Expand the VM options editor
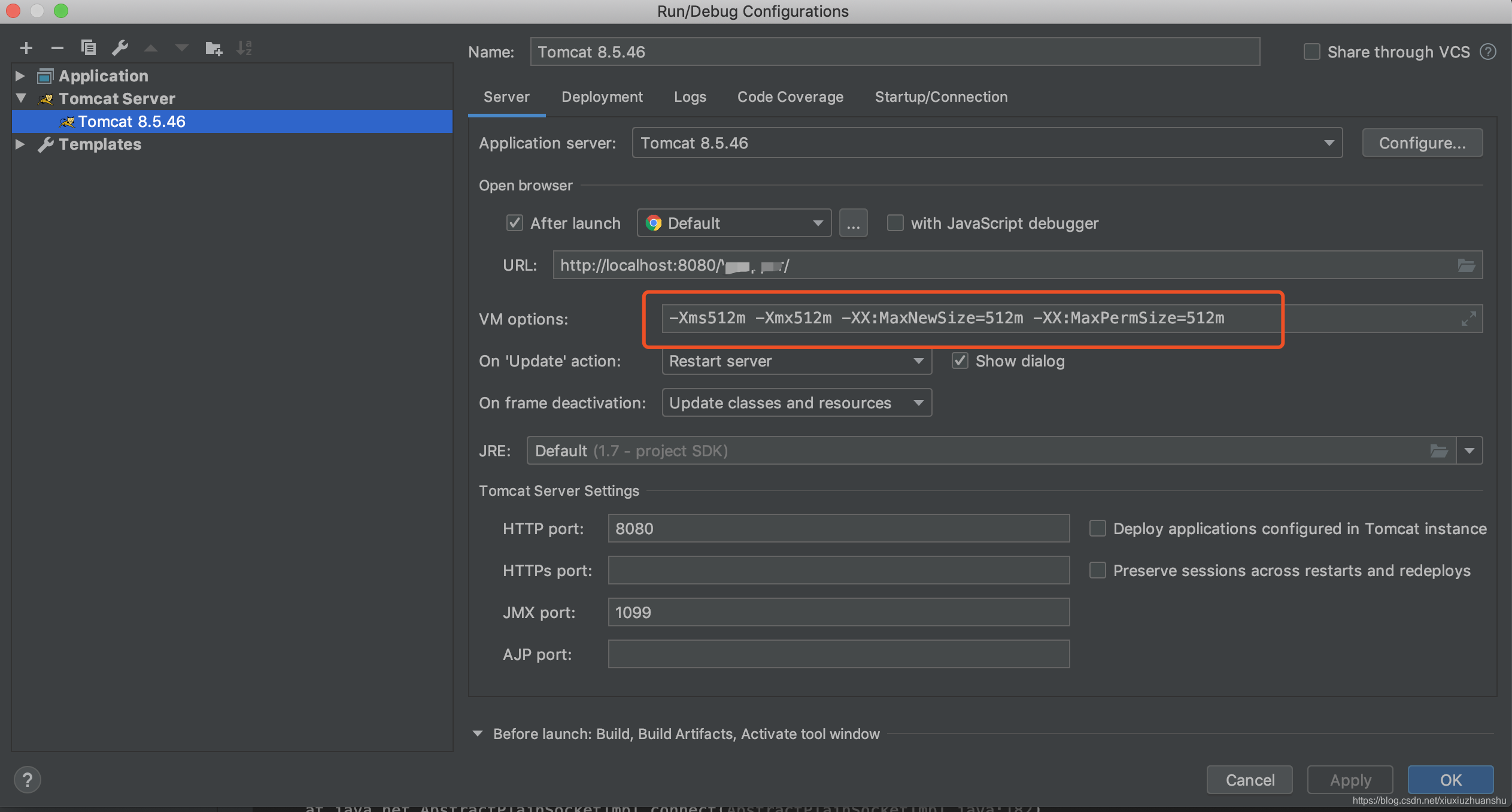This screenshot has width=1512, height=812. (1468, 319)
